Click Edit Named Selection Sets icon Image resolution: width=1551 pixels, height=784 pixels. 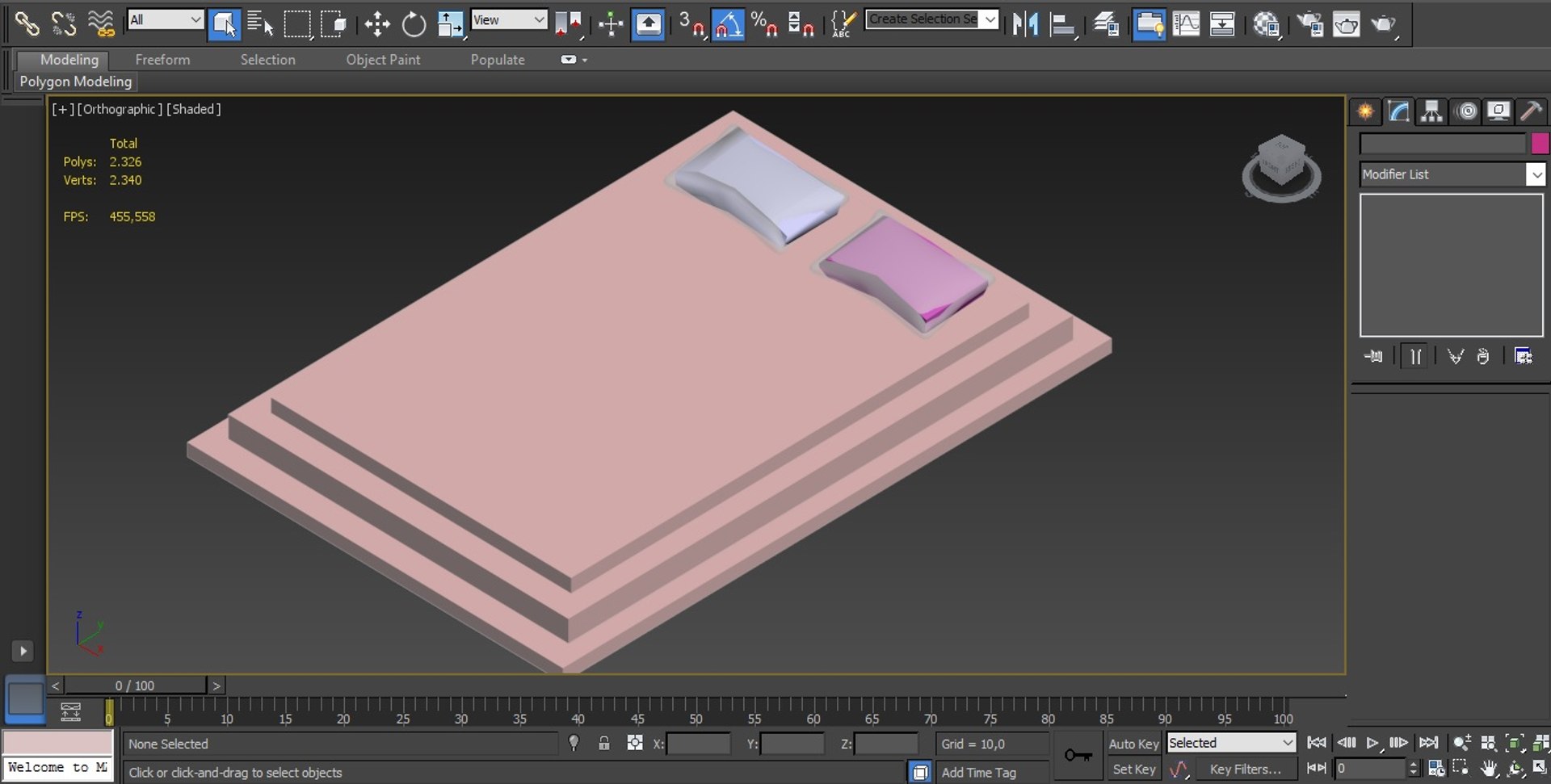click(x=843, y=23)
